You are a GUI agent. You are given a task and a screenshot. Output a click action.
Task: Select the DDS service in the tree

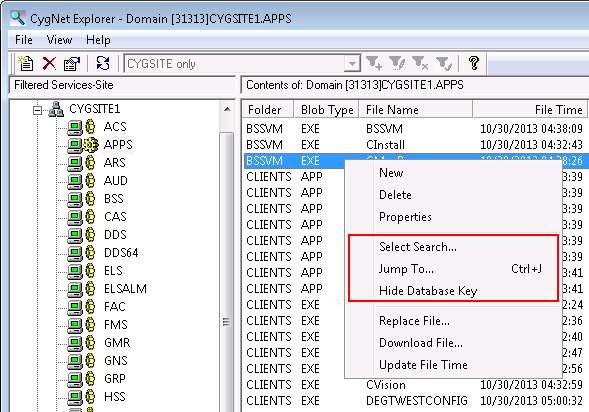(x=115, y=235)
